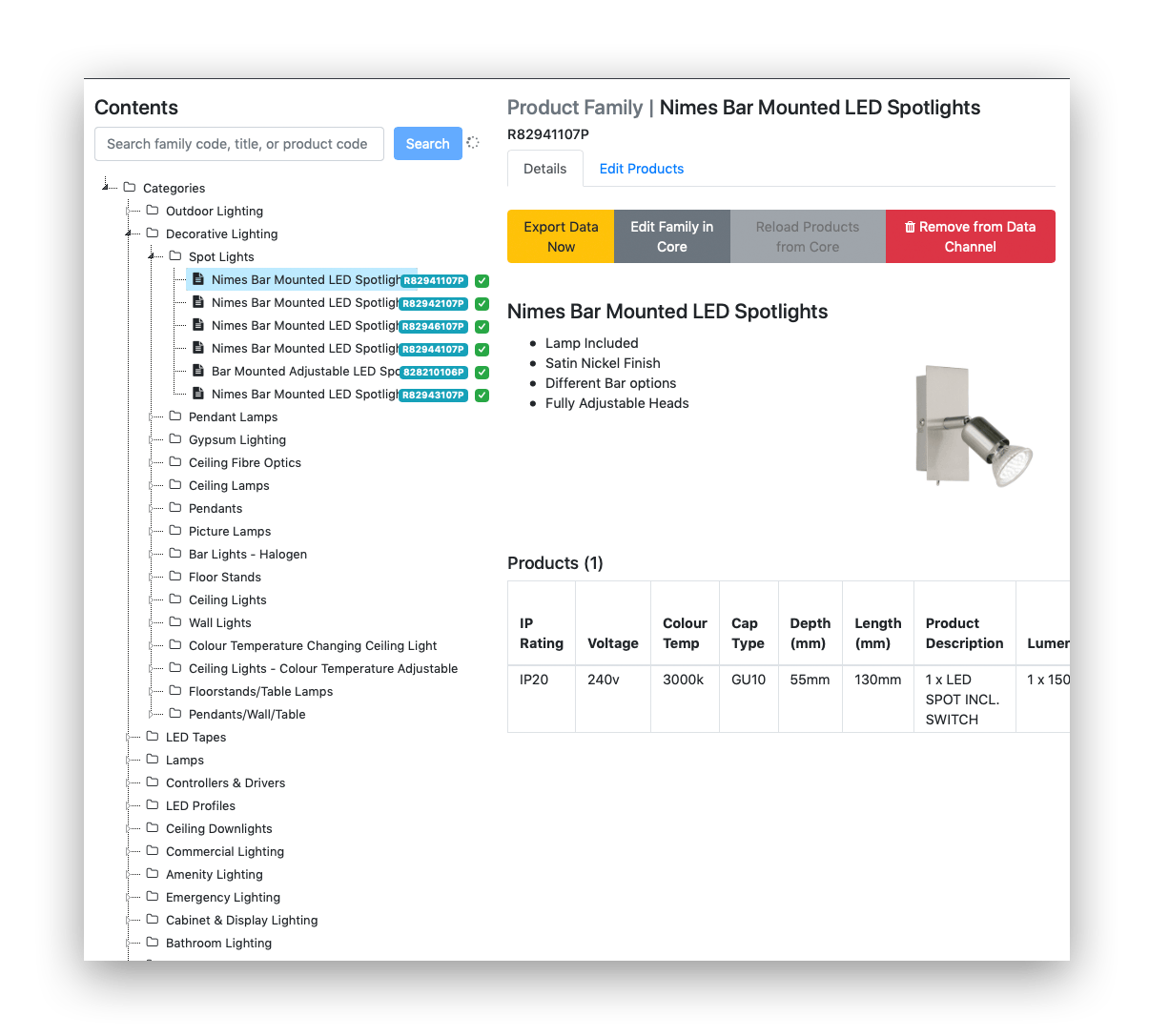This screenshot has height=1036, width=1149.
Task: Expand the Pendant Lamps node arrow
Action: pos(152,416)
